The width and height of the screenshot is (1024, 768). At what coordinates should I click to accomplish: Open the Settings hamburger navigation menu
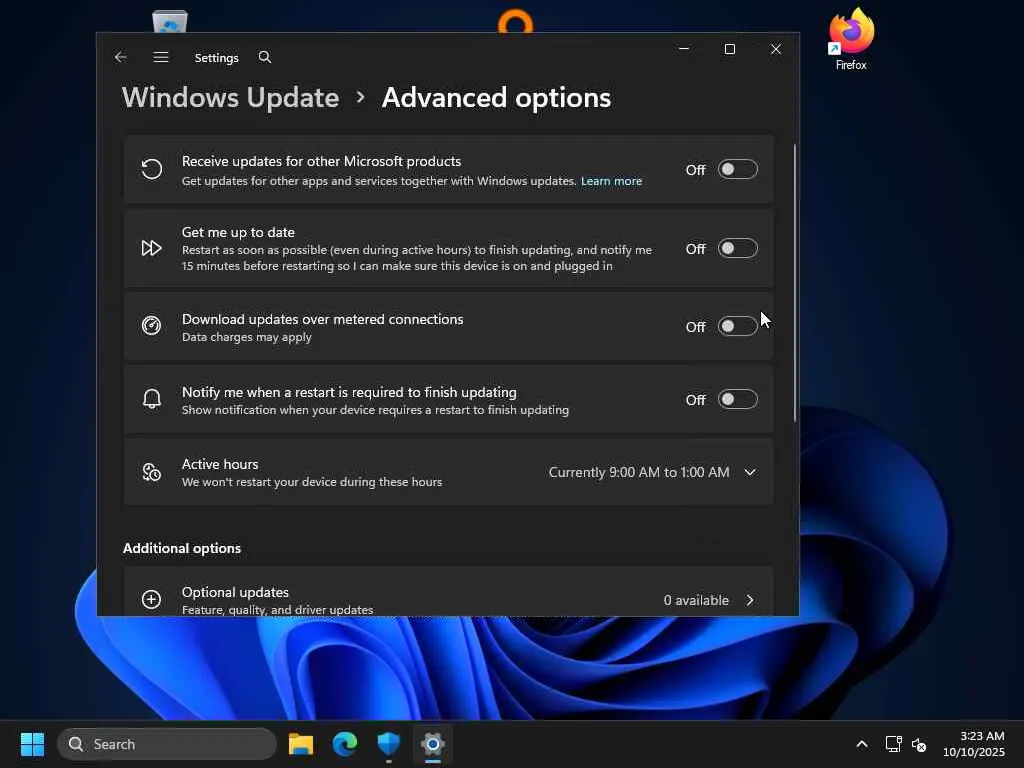click(x=161, y=57)
